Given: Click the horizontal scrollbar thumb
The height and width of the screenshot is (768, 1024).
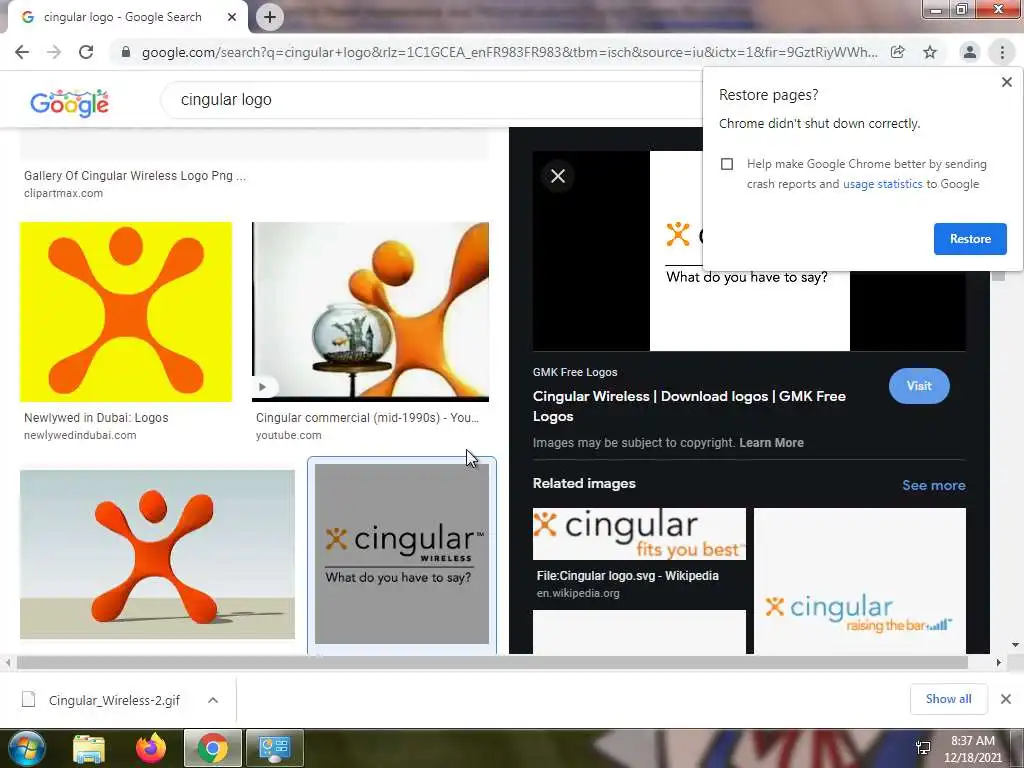Looking at the screenshot, I should coord(492,662).
